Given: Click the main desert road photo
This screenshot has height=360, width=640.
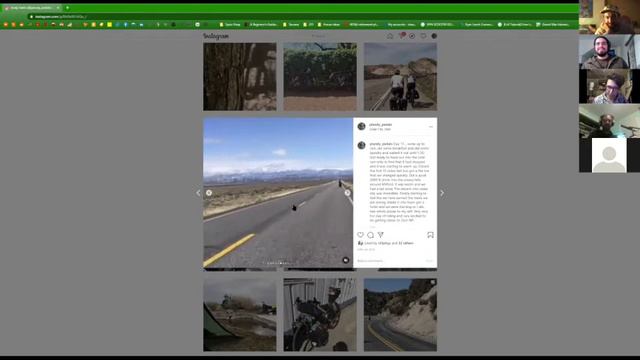Looking at the screenshot, I should pos(278,193).
